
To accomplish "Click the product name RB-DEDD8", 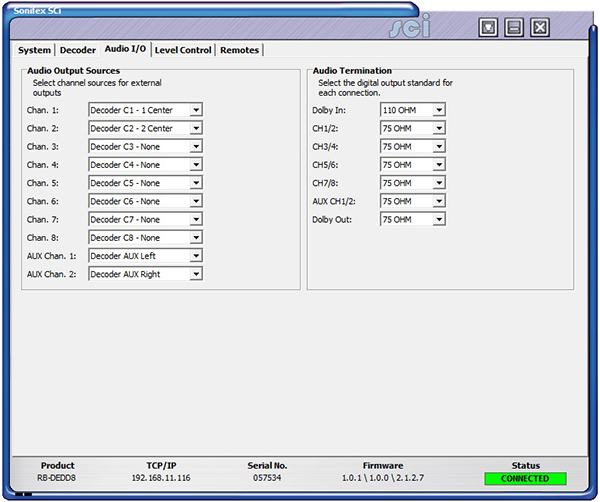I will pos(57,478).
